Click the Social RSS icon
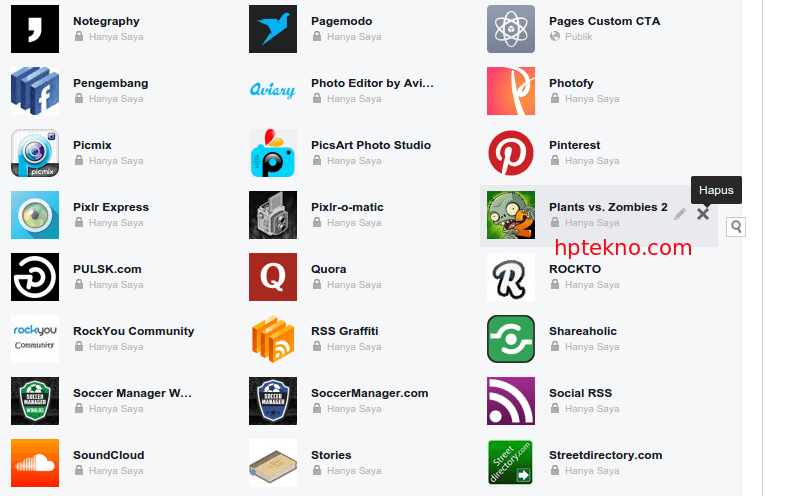 [x=511, y=401]
